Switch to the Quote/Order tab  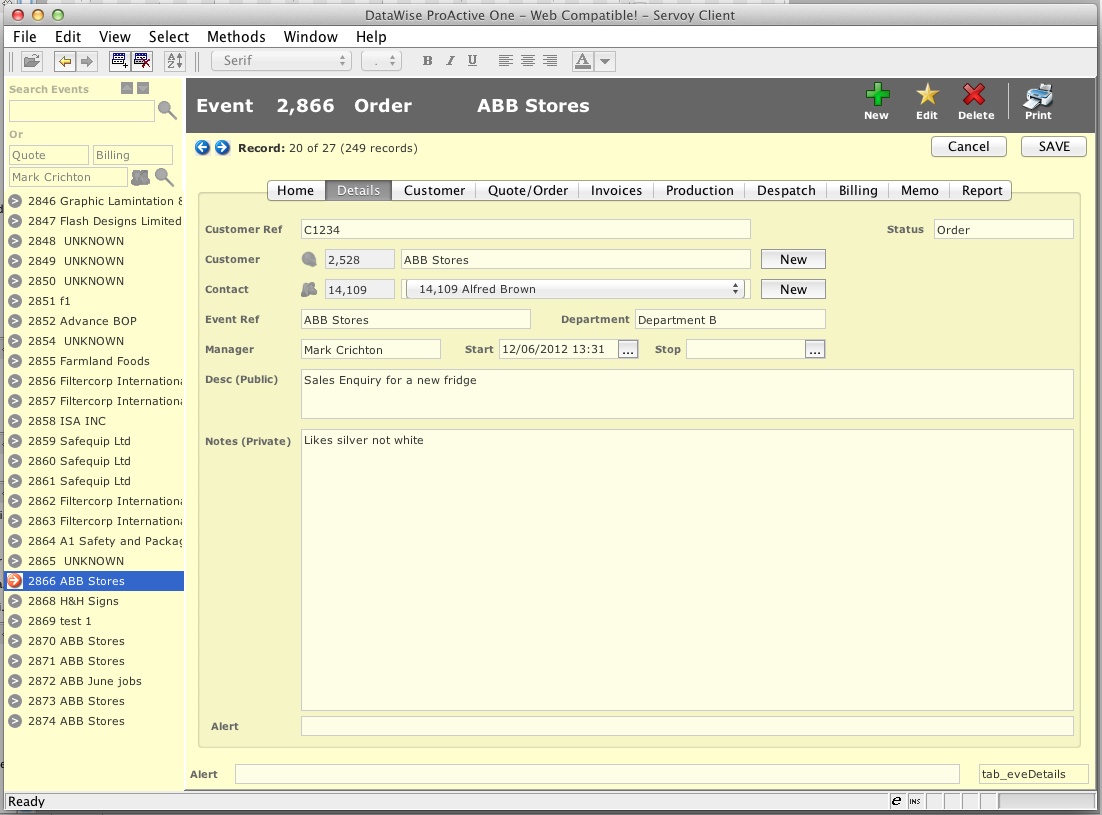click(528, 190)
